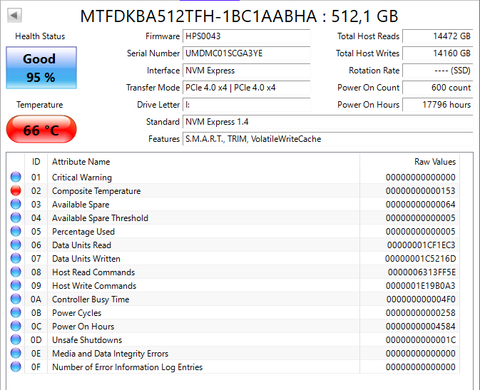This screenshot has width=480, height=390.
Task: Select the Host Write Commands attribute name
Action: (94, 286)
